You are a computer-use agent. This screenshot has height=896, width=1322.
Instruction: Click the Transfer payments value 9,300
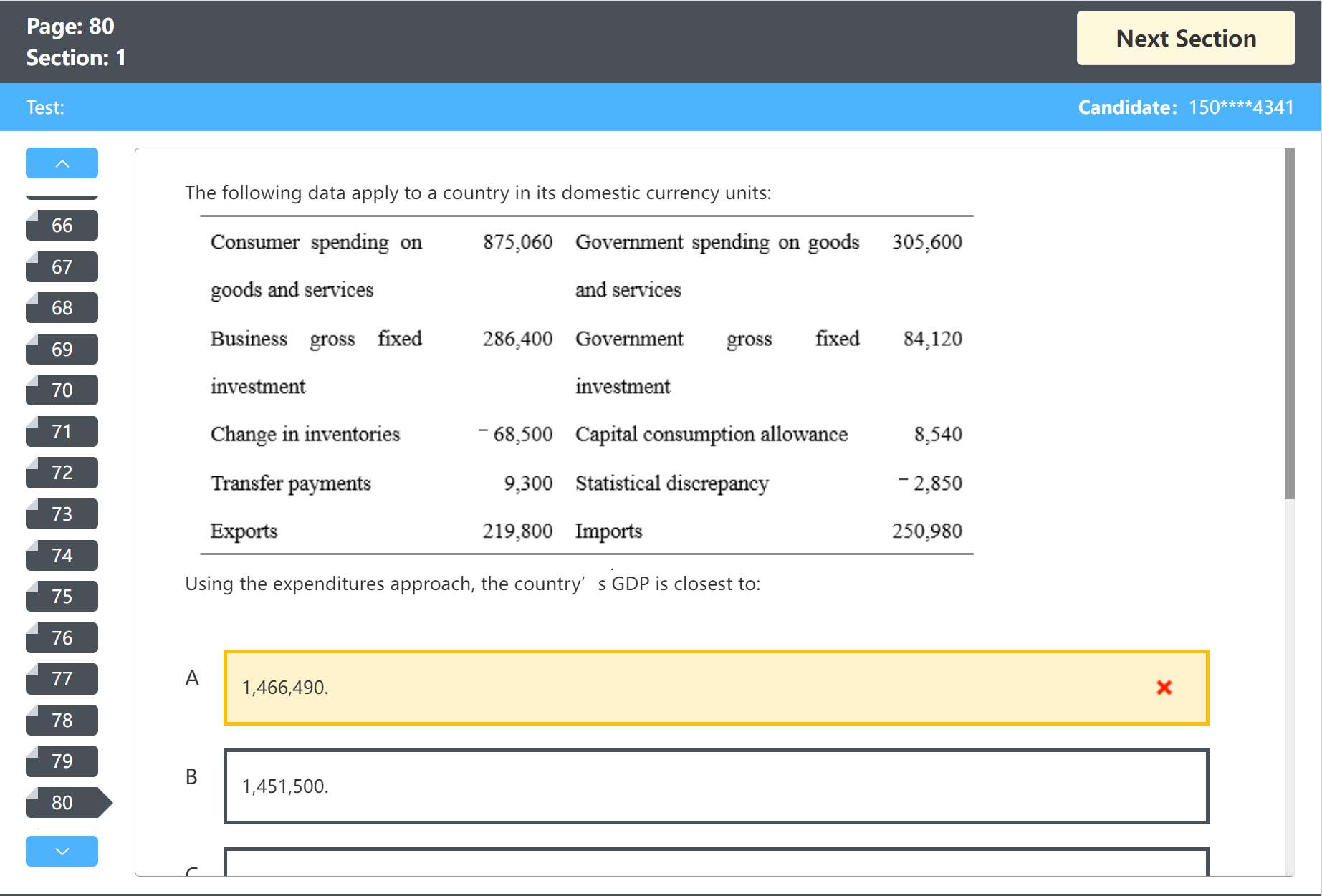pyautogui.click(x=528, y=483)
